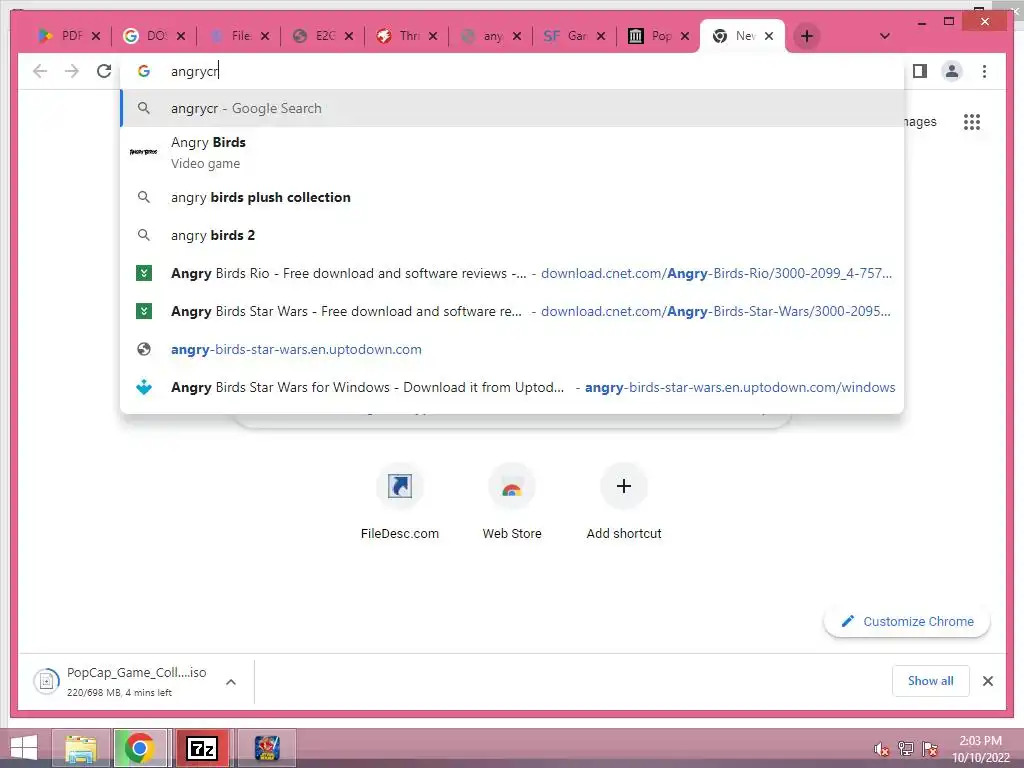Open File Explorer from taskbar
The height and width of the screenshot is (768, 1024).
(81, 748)
